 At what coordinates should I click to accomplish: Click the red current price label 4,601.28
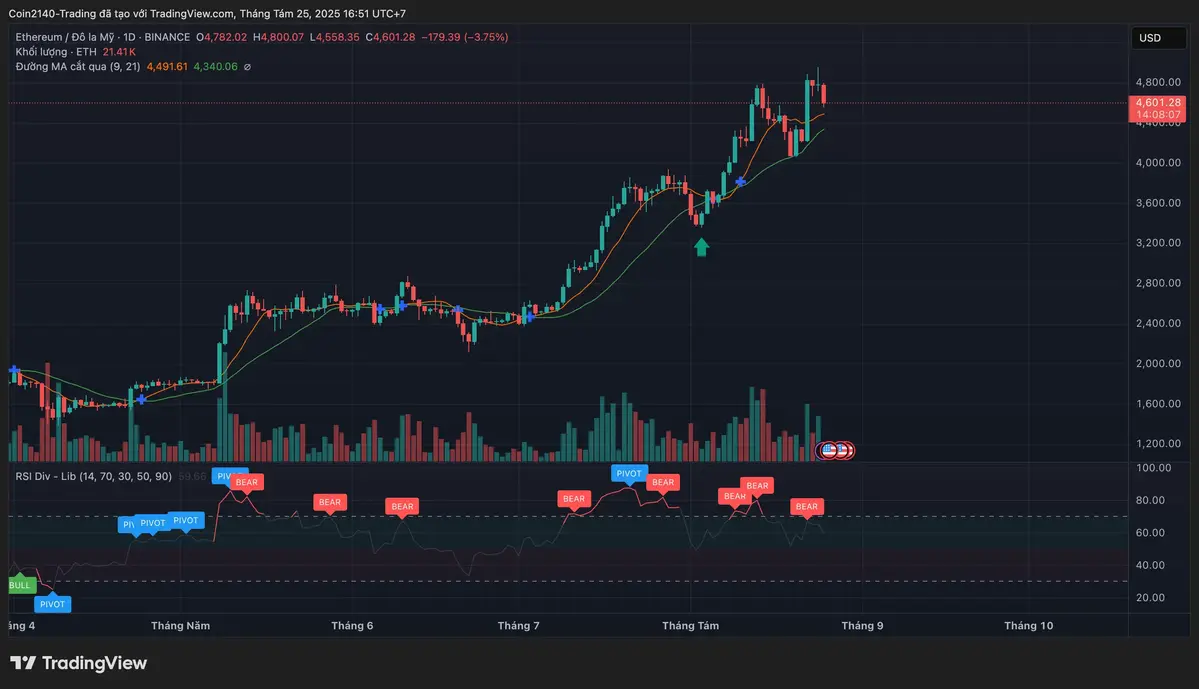(x=1157, y=102)
